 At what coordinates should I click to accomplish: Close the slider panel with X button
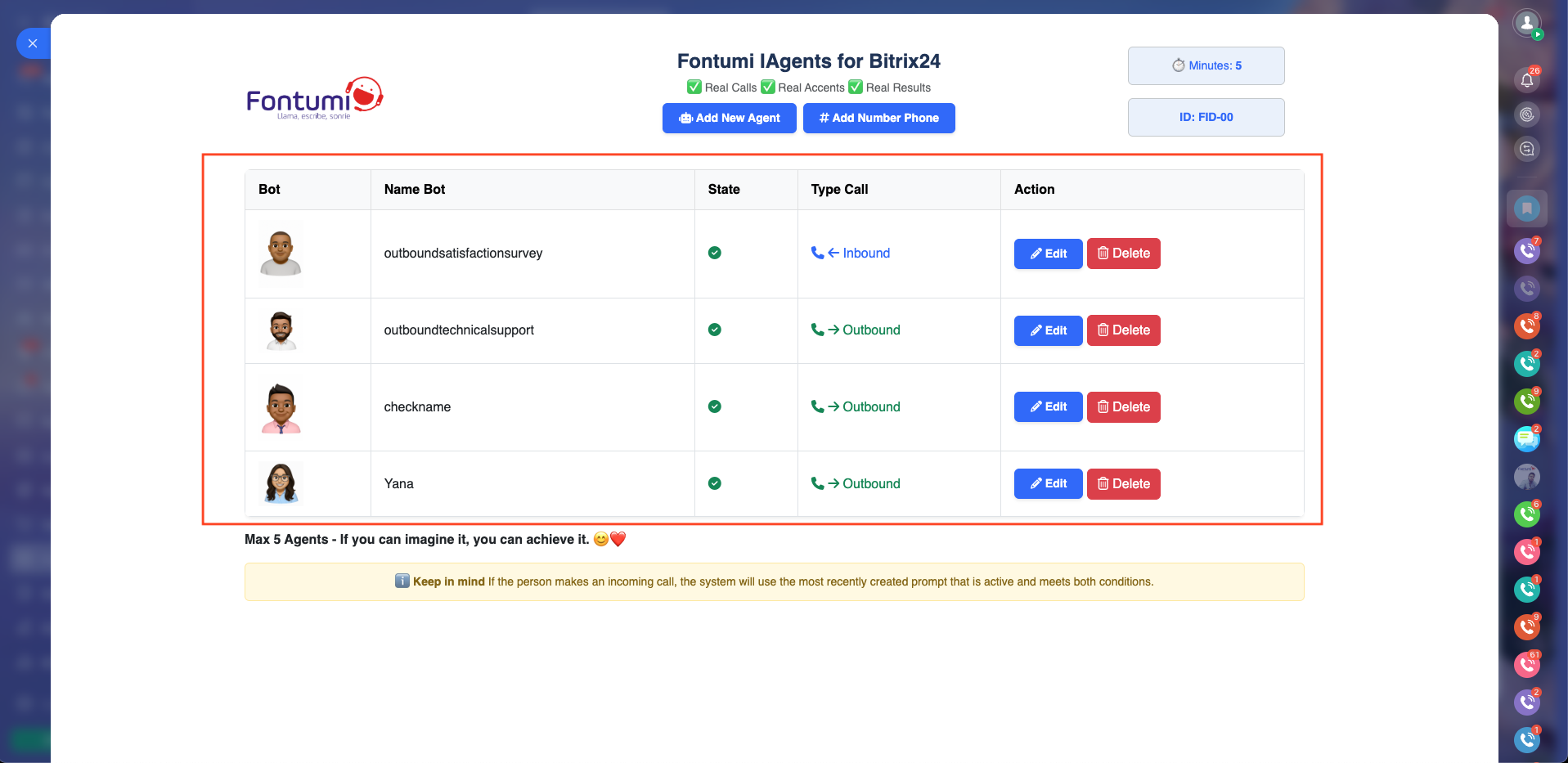tap(33, 43)
